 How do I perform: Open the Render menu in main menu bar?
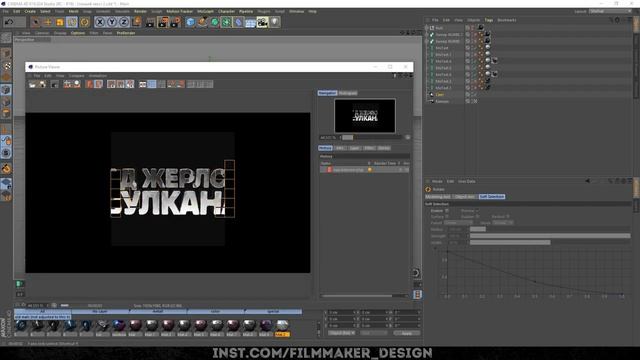pos(140,11)
